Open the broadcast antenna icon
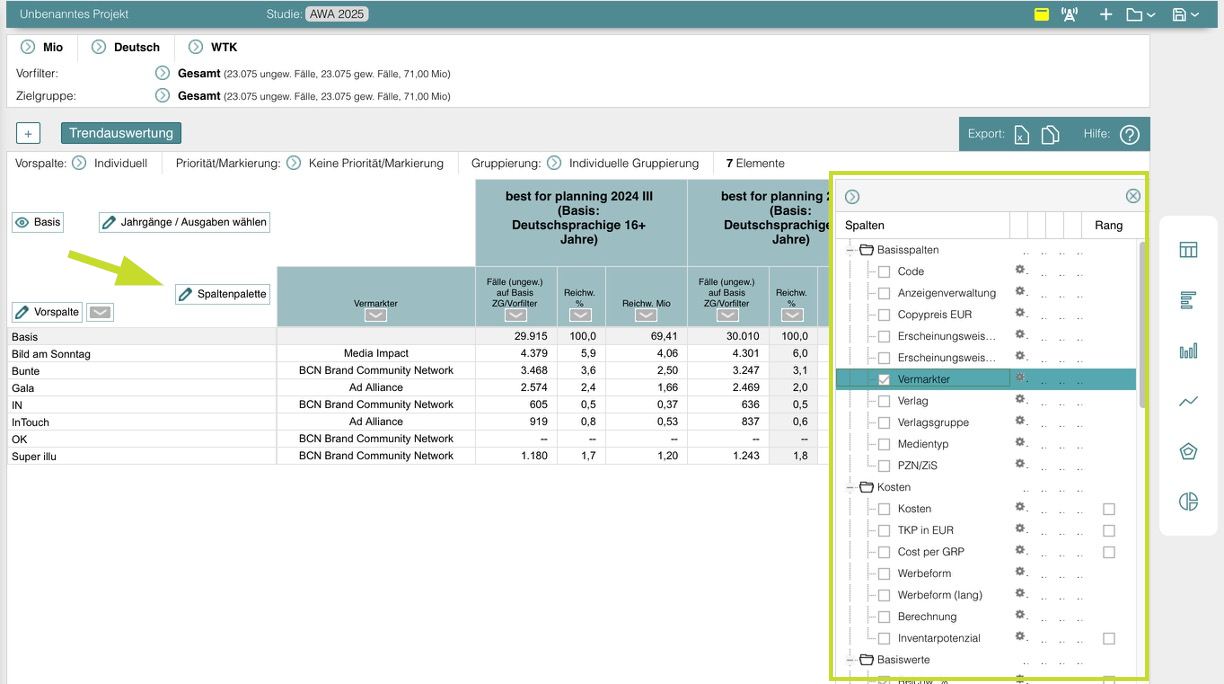 pos(1069,15)
